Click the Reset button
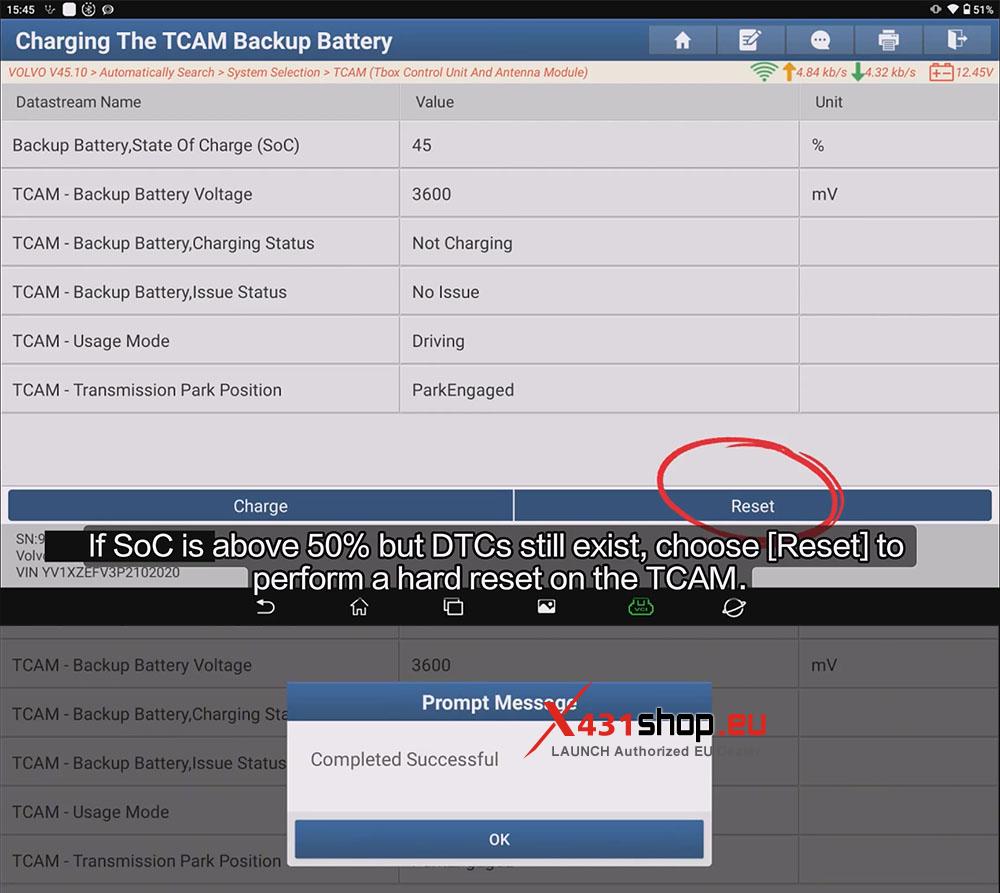 [x=753, y=506]
